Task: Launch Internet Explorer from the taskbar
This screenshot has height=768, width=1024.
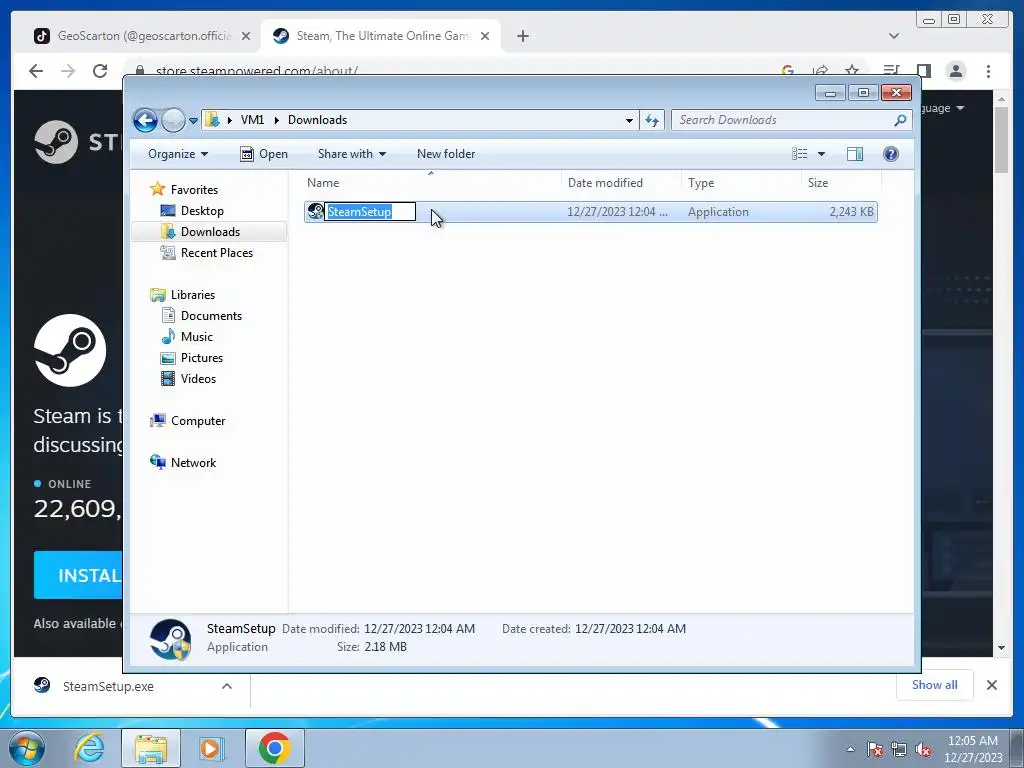Action: tap(89, 748)
